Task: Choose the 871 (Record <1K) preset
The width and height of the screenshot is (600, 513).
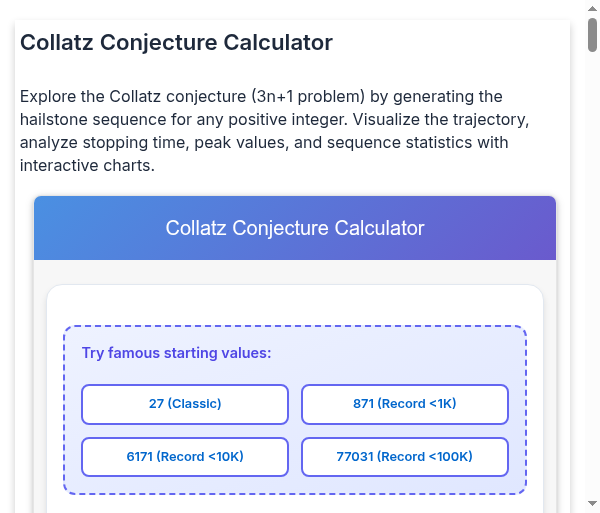Action: 405,404
